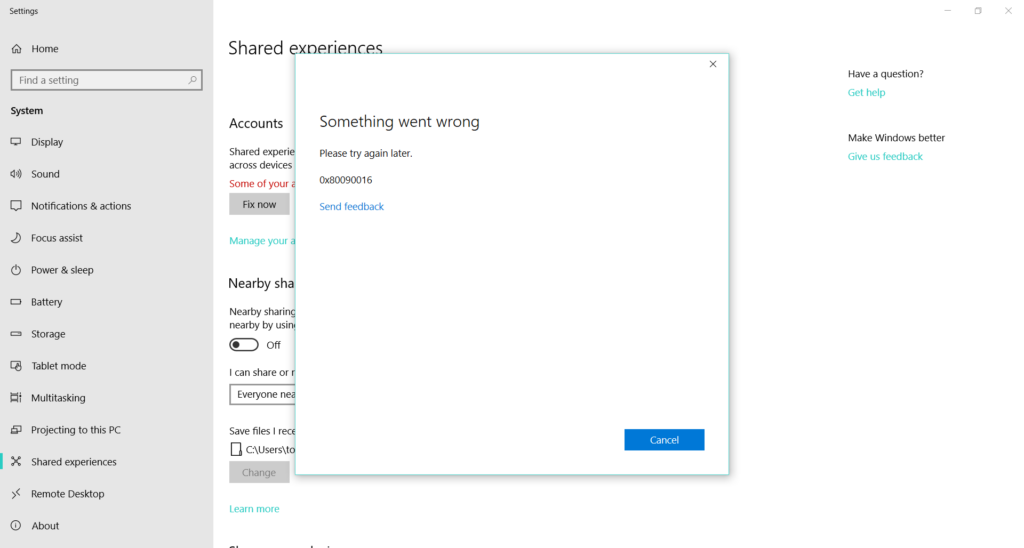Click the Battery icon
This screenshot has height=548, width=1024.
(x=16, y=302)
